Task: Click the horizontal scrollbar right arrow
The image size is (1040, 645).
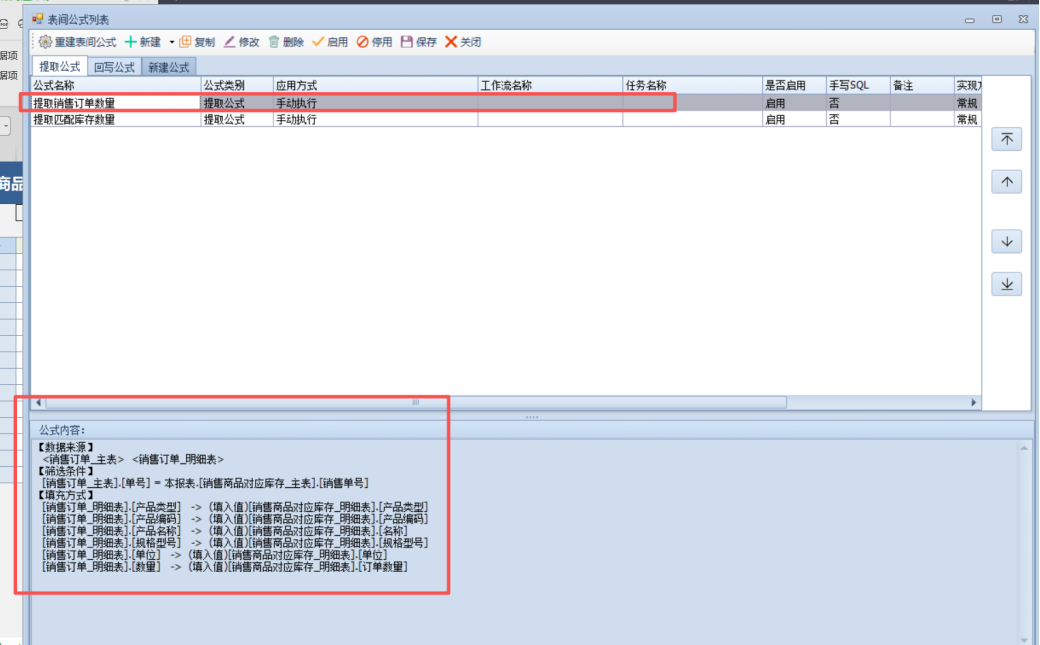Action: click(974, 402)
